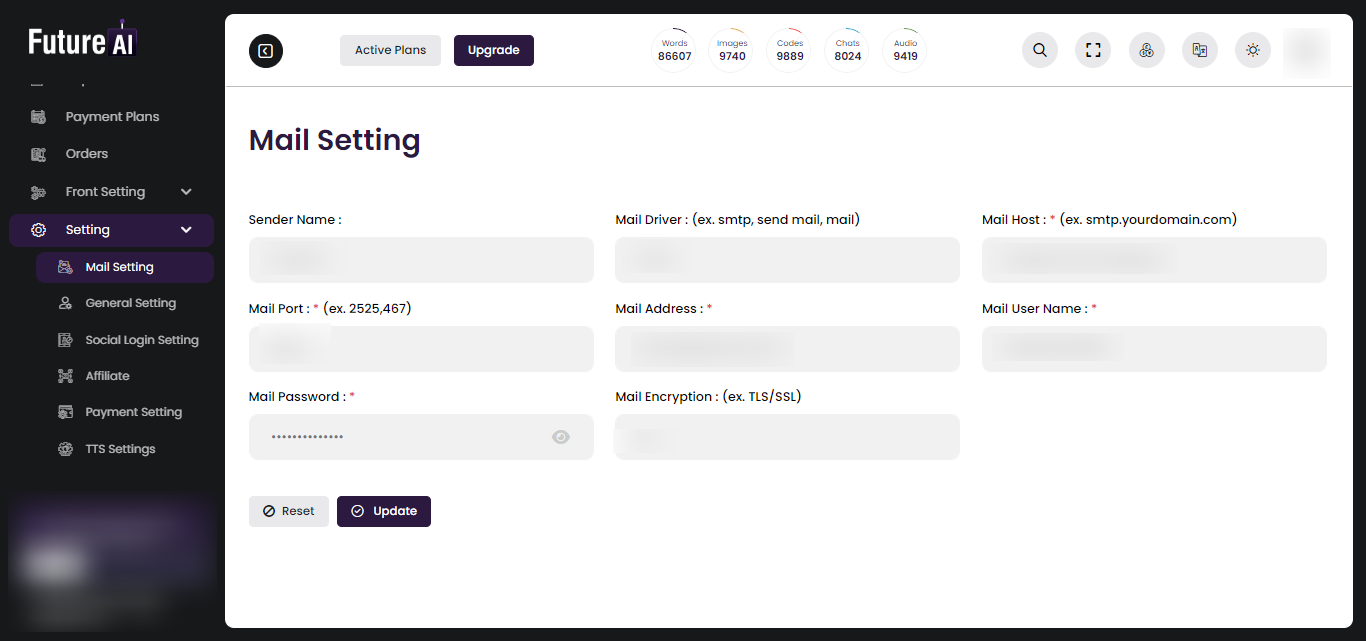Click the Orders icon in the sidebar

coord(38,153)
